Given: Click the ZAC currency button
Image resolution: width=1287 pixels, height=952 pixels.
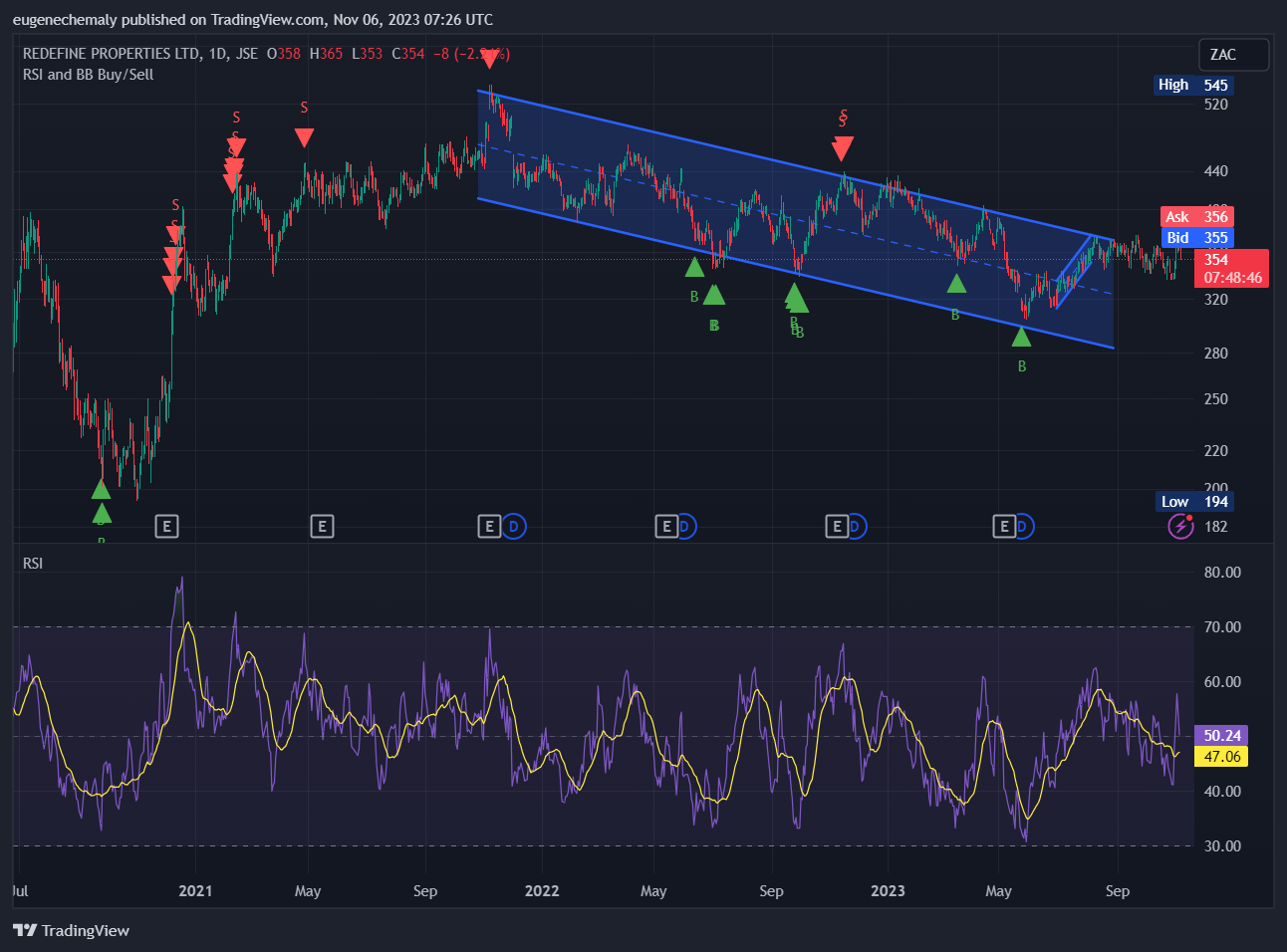Looking at the screenshot, I should tap(1234, 55).
